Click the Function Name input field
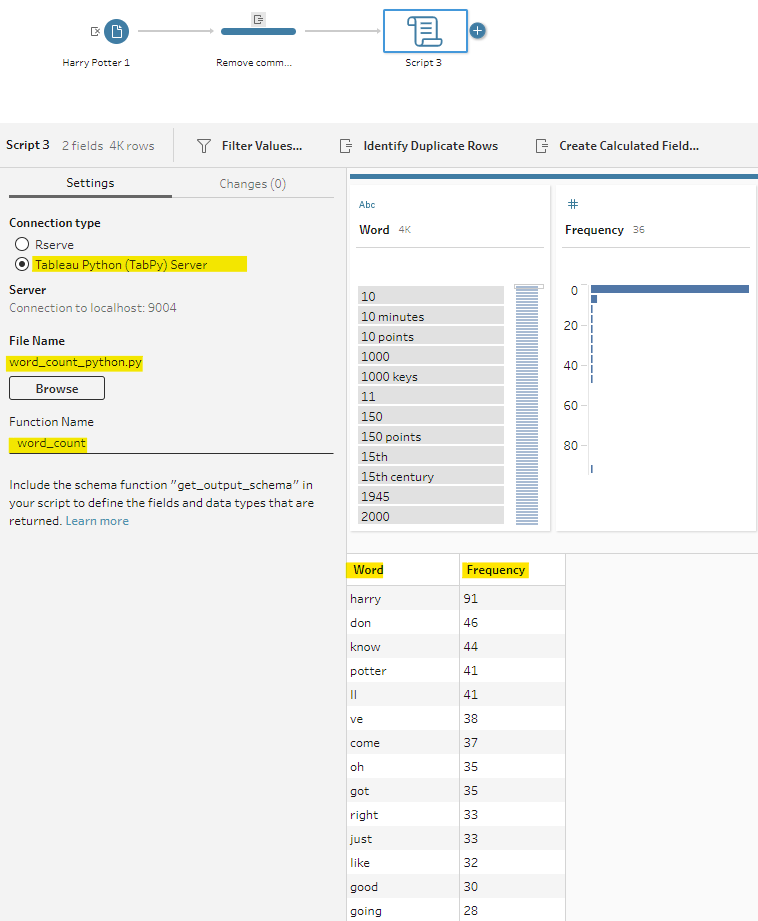 pyautogui.click(x=170, y=443)
